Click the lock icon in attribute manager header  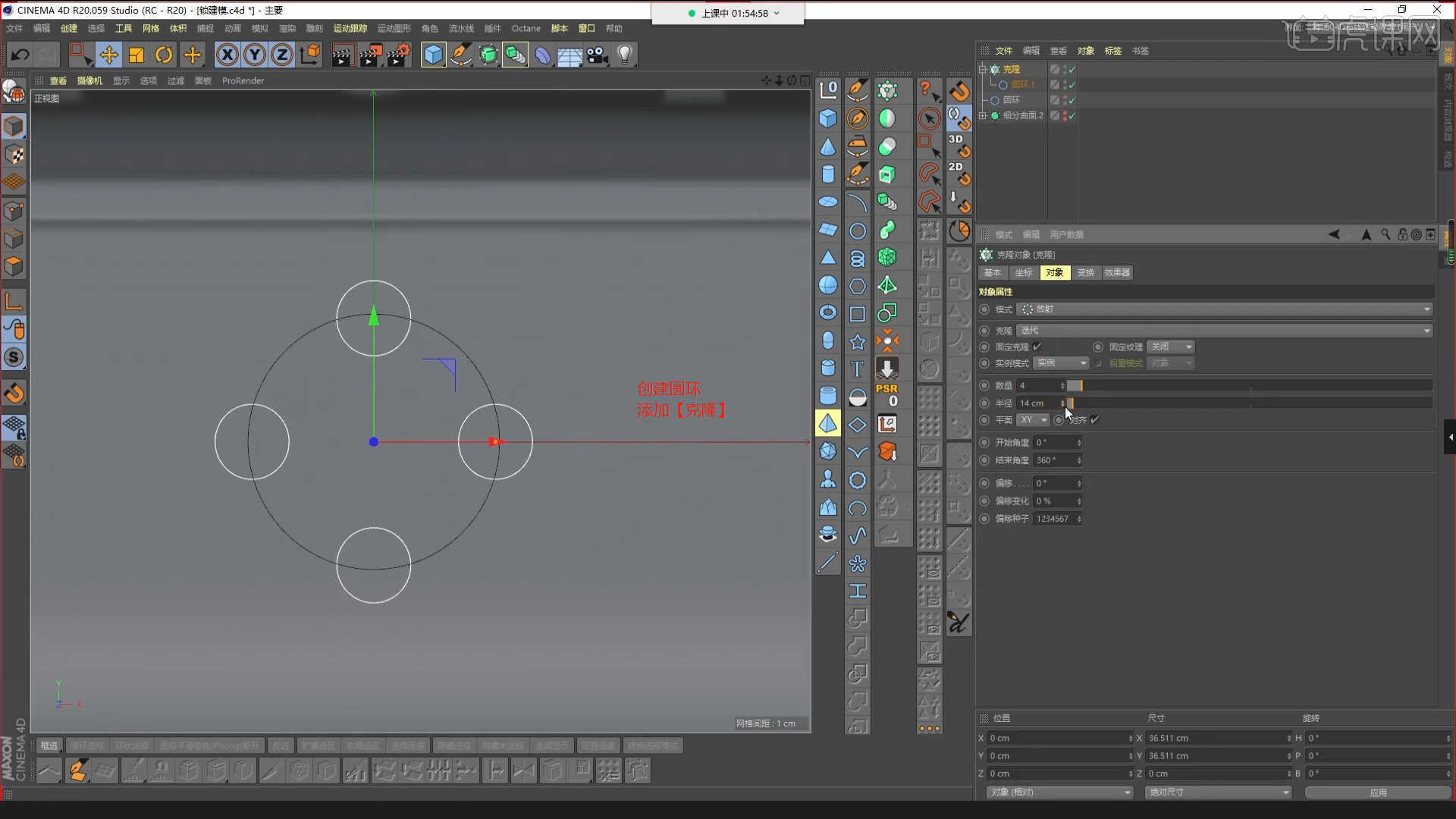1402,234
